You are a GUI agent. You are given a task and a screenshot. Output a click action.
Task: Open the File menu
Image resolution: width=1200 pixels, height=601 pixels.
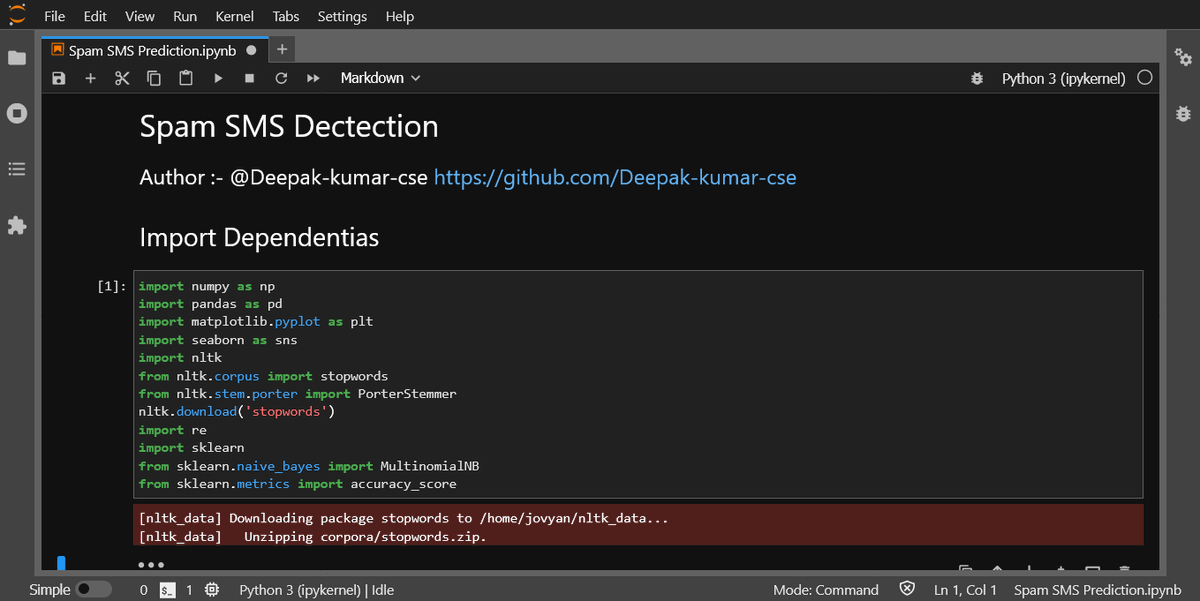tap(55, 16)
